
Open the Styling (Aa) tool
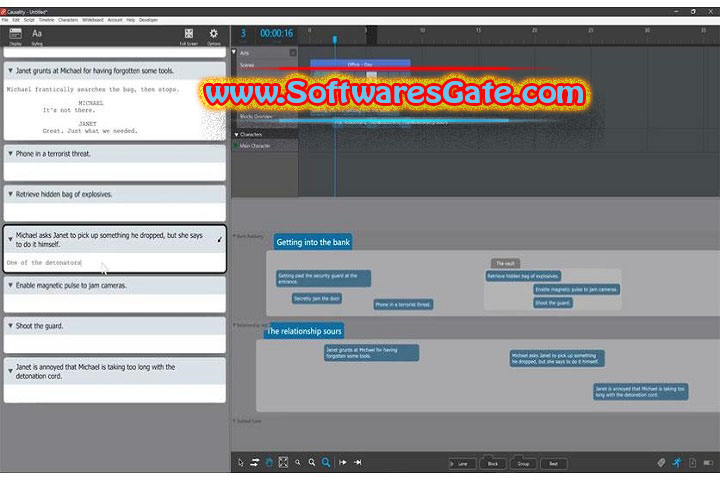pyautogui.click(x=37, y=35)
